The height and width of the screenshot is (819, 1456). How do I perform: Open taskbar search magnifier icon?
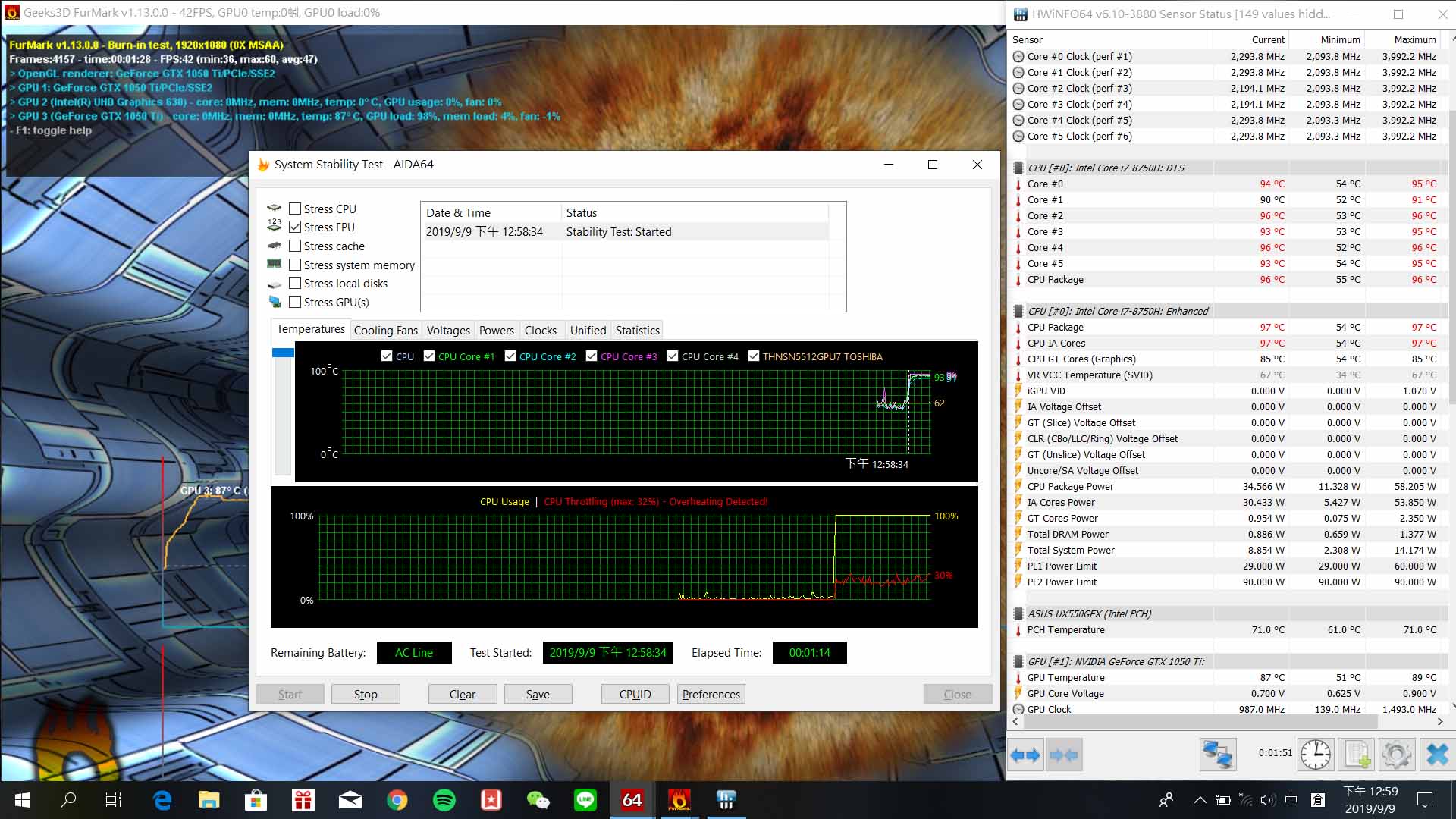(68, 800)
